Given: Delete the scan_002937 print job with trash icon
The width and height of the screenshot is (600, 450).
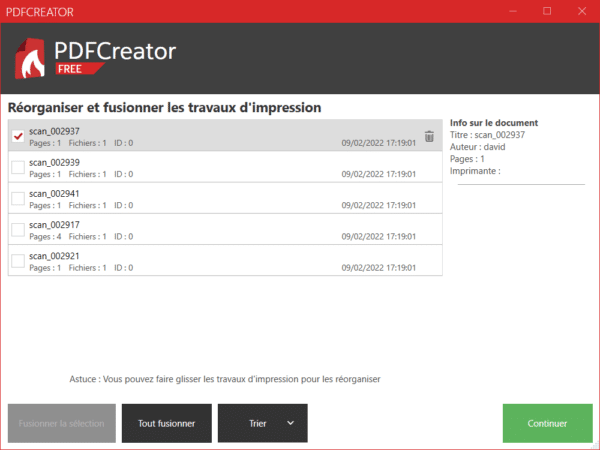Looking at the screenshot, I should point(429,136).
